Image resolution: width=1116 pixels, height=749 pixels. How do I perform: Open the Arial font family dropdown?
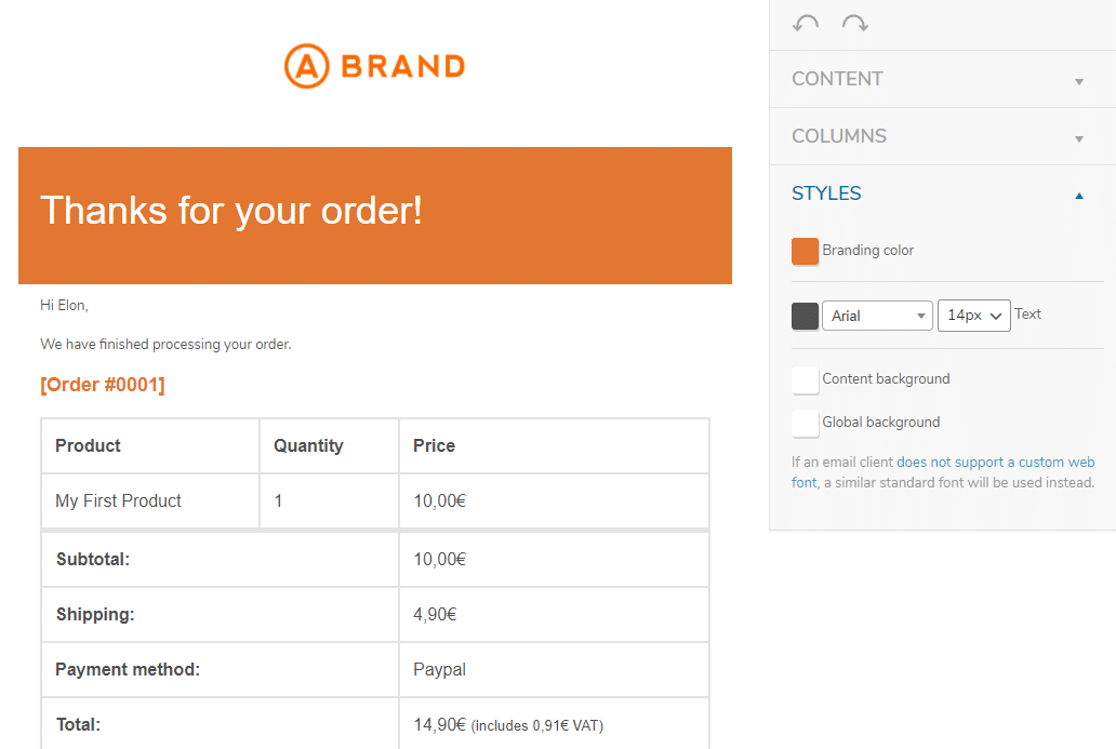(877, 316)
